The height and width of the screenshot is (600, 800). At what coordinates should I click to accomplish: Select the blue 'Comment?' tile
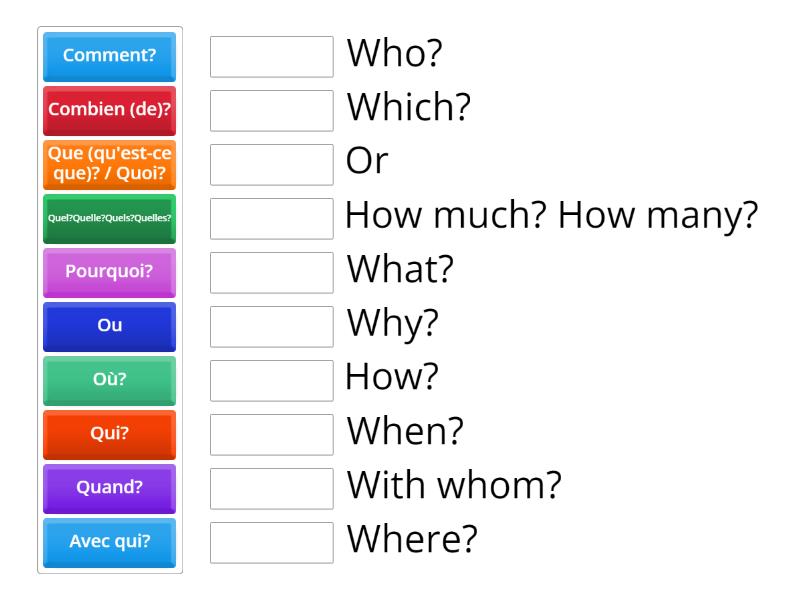(x=108, y=57)
